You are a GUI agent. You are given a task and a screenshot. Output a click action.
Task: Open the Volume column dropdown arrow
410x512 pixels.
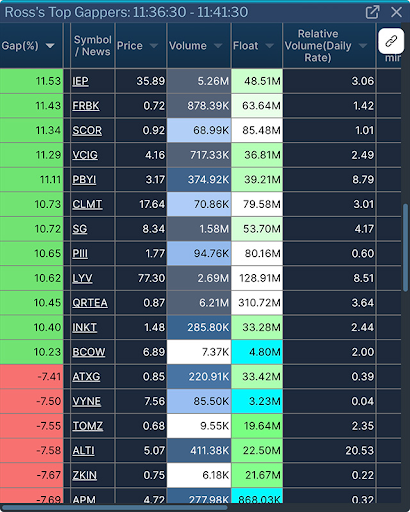click(218, 46)
